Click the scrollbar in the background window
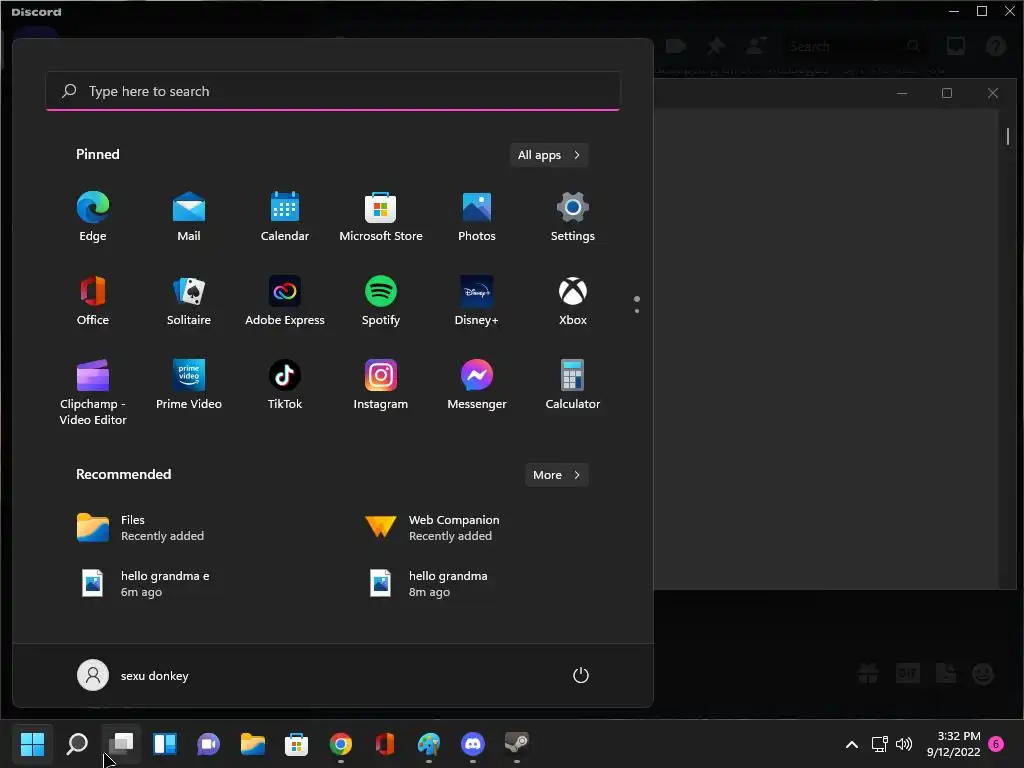 [1008, 136]
